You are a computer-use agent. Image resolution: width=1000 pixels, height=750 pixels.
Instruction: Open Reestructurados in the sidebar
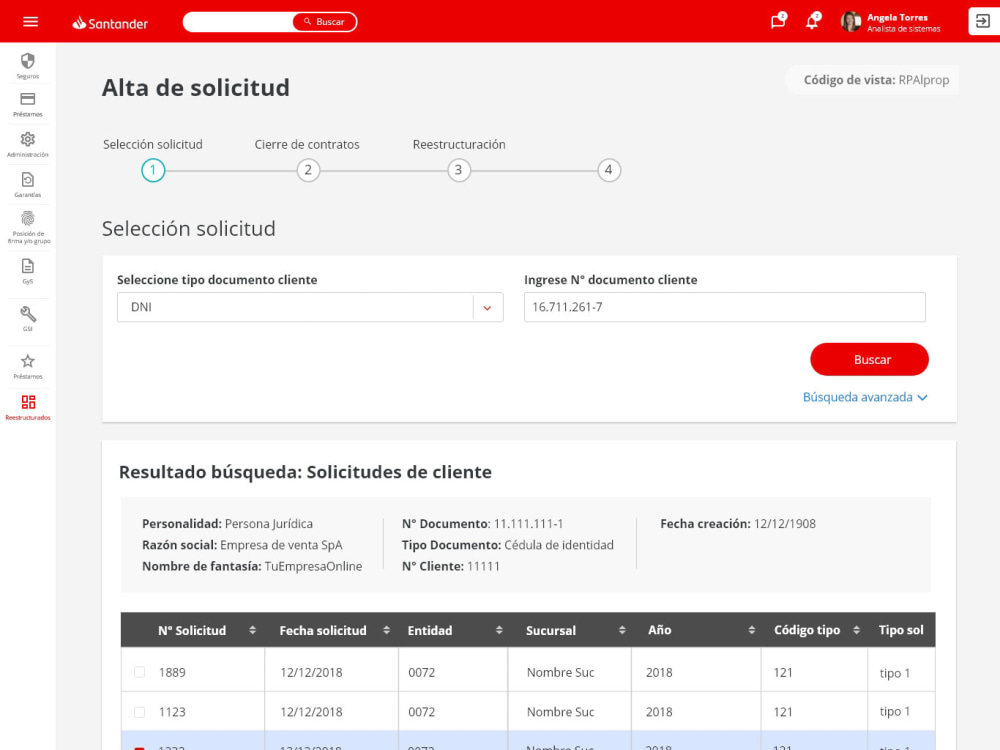pos(27,407)
